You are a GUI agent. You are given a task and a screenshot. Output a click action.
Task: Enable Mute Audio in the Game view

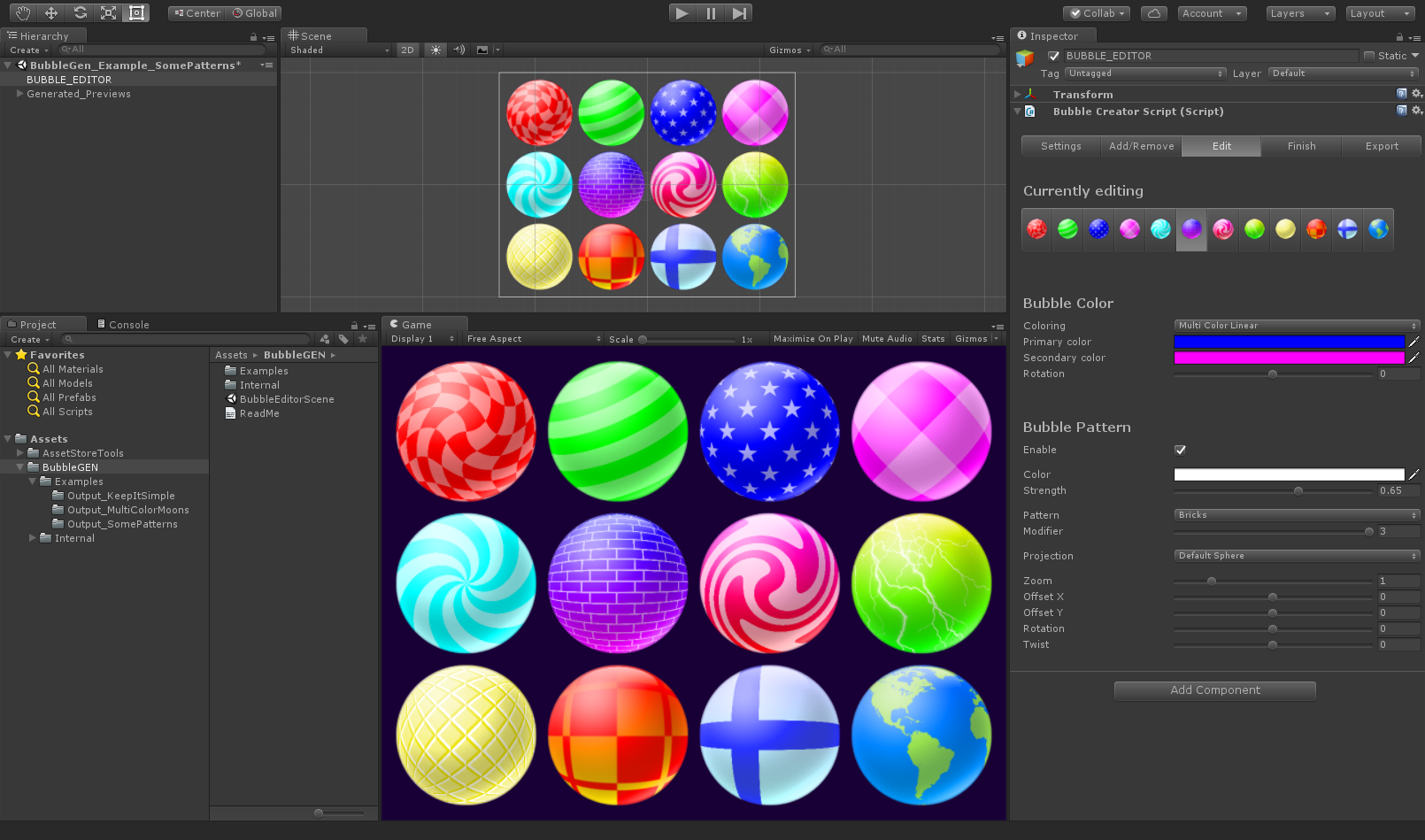(x=886, y=338)
